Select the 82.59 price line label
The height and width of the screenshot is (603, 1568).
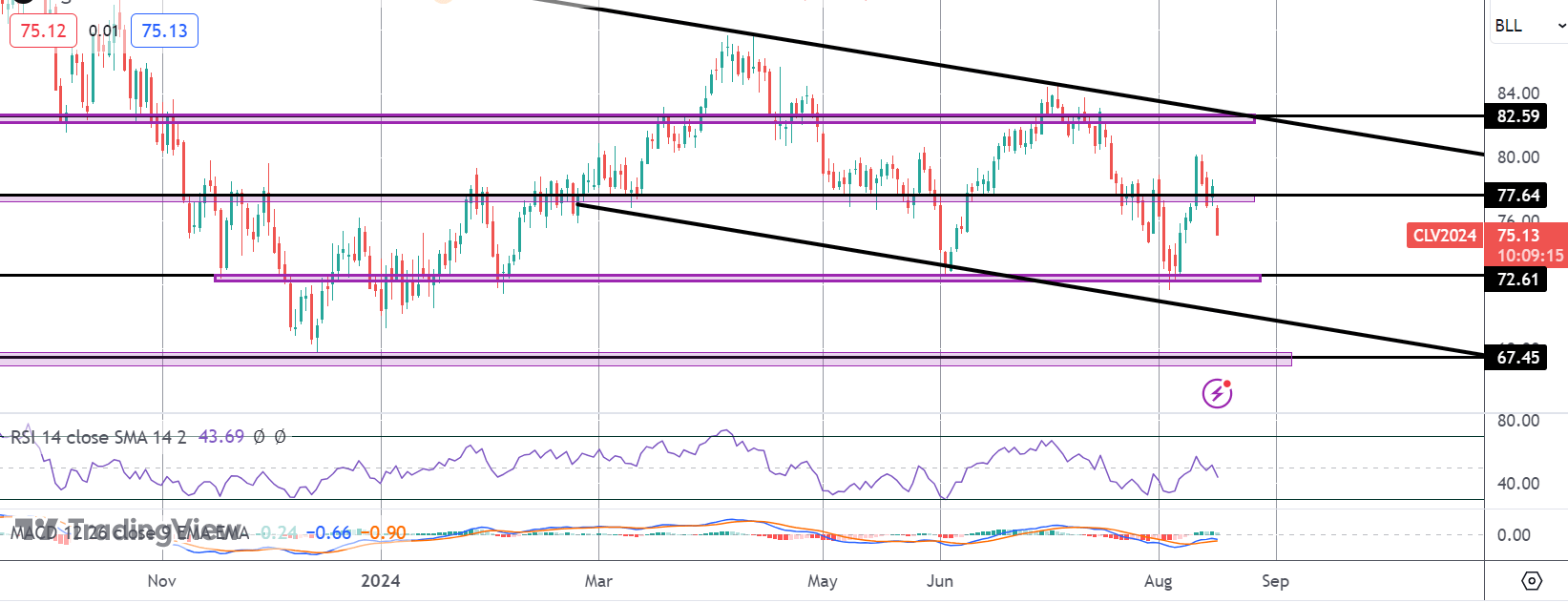click(1517, 116)
